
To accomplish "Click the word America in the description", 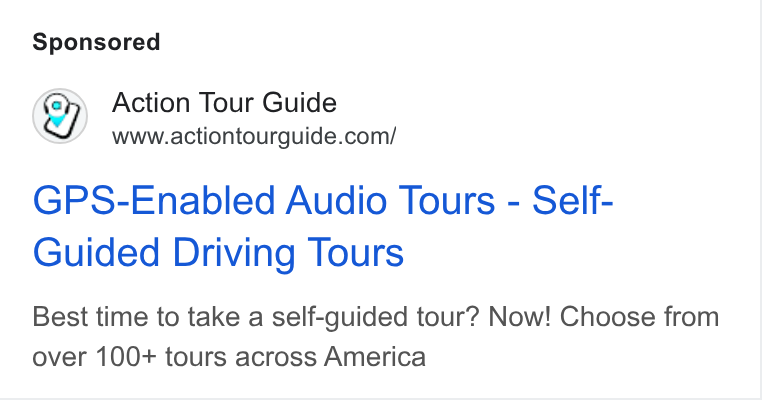I will click(x=375, y=357).
